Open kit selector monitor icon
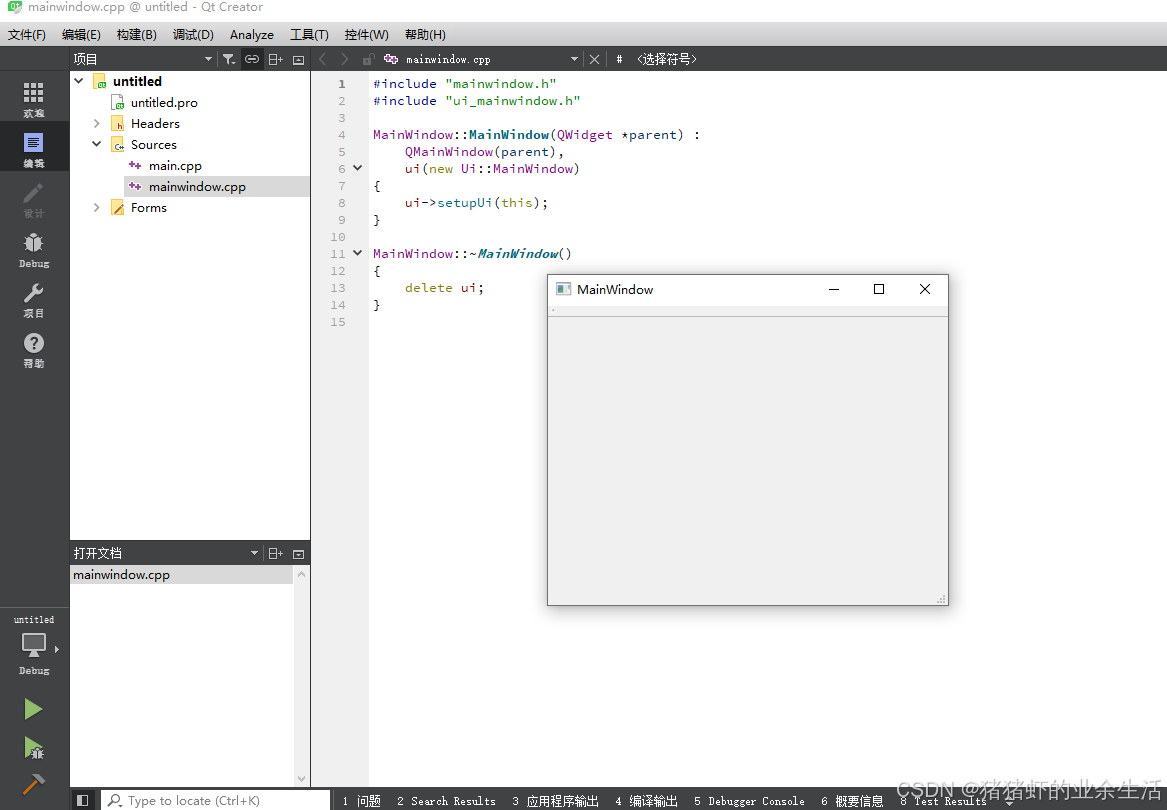Screen dimensions: 1167x810 point(33,645)
